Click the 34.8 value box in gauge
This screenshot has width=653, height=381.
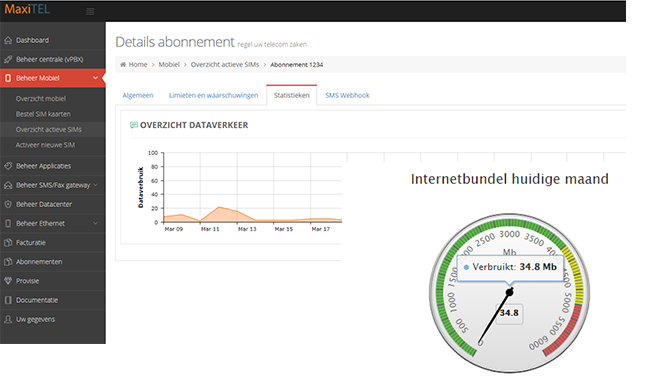[509, 313]
